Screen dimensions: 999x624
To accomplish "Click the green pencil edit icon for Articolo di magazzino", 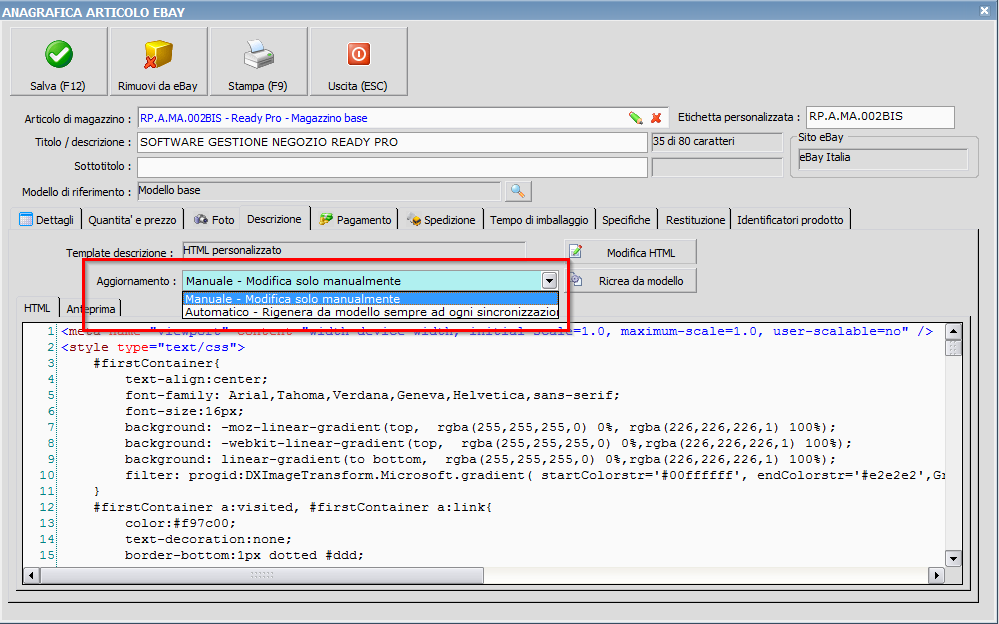I will (x=635, y=118).
